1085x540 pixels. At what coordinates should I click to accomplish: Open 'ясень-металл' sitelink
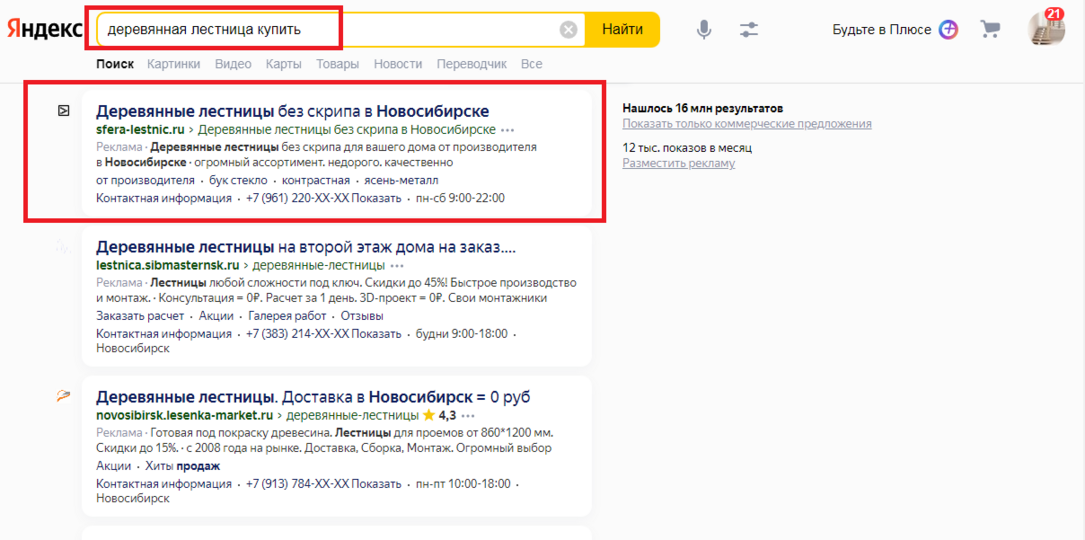400,181
